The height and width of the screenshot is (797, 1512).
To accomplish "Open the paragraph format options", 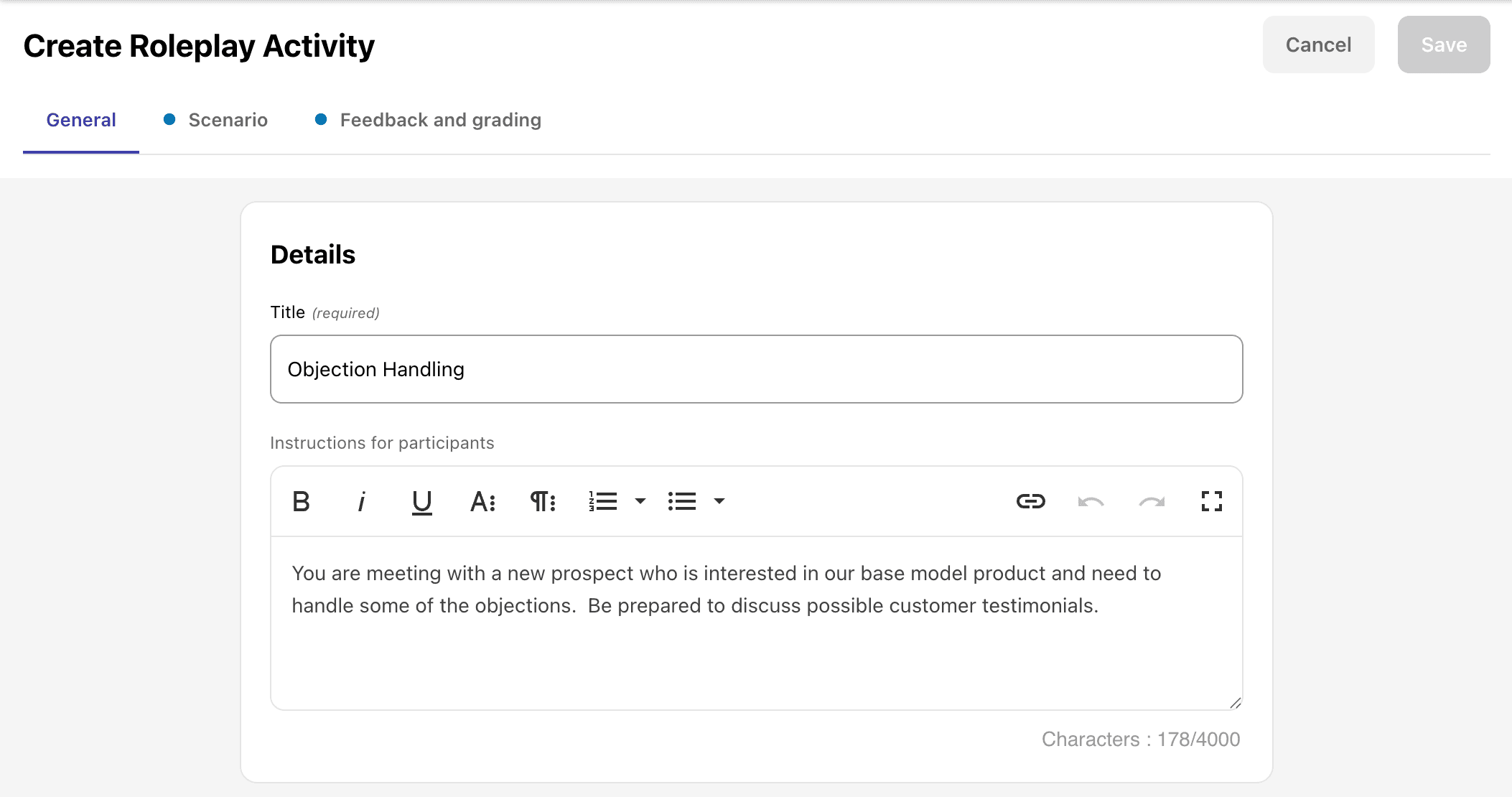I will coord(543,501).
